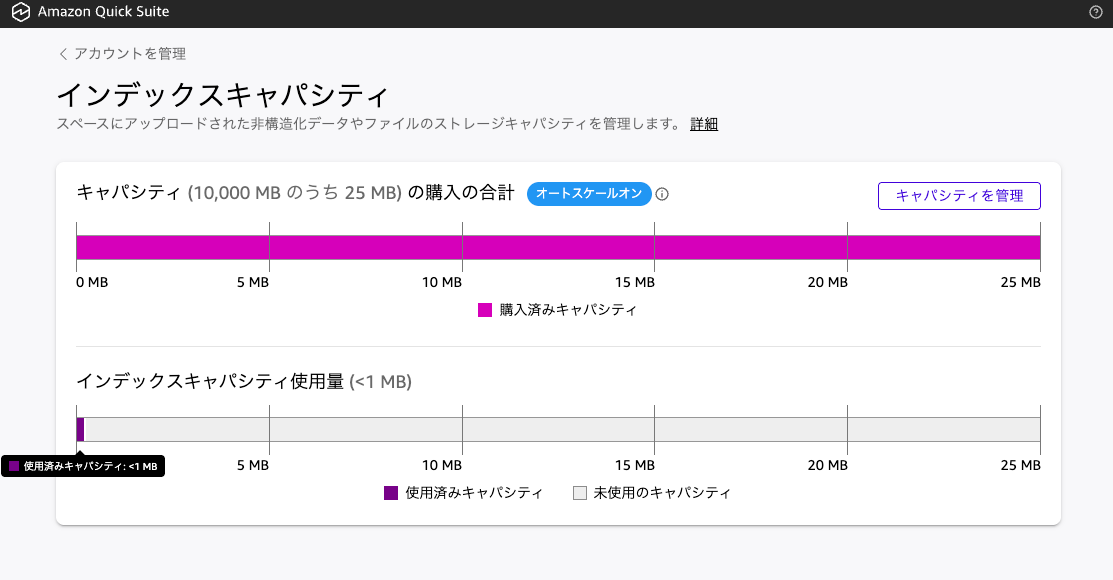1113x580 pixels.
Task: Click the purple 使用済みキャパシティ legend swatch
Action: 391,493
